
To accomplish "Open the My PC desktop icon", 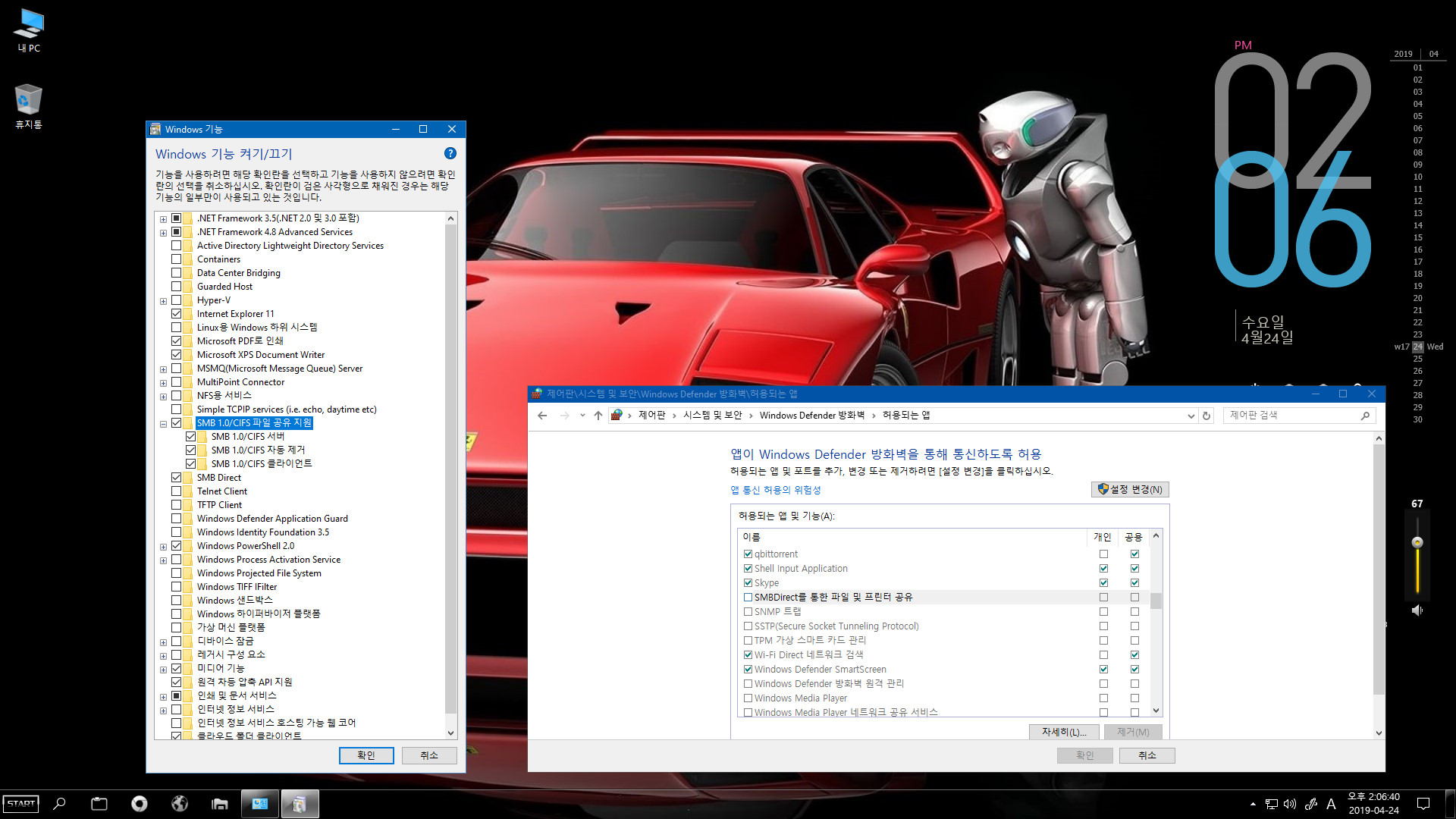I will point(29,30).
